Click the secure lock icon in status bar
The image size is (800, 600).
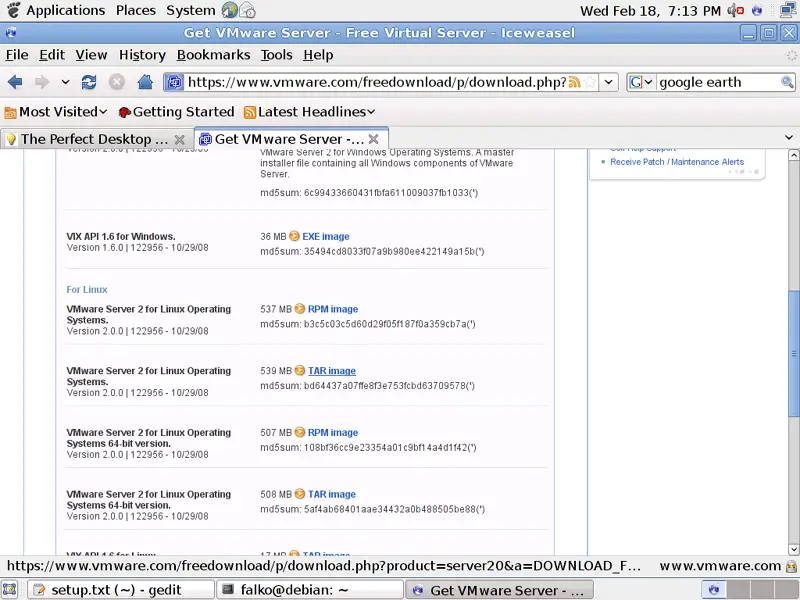pos(791,566)
